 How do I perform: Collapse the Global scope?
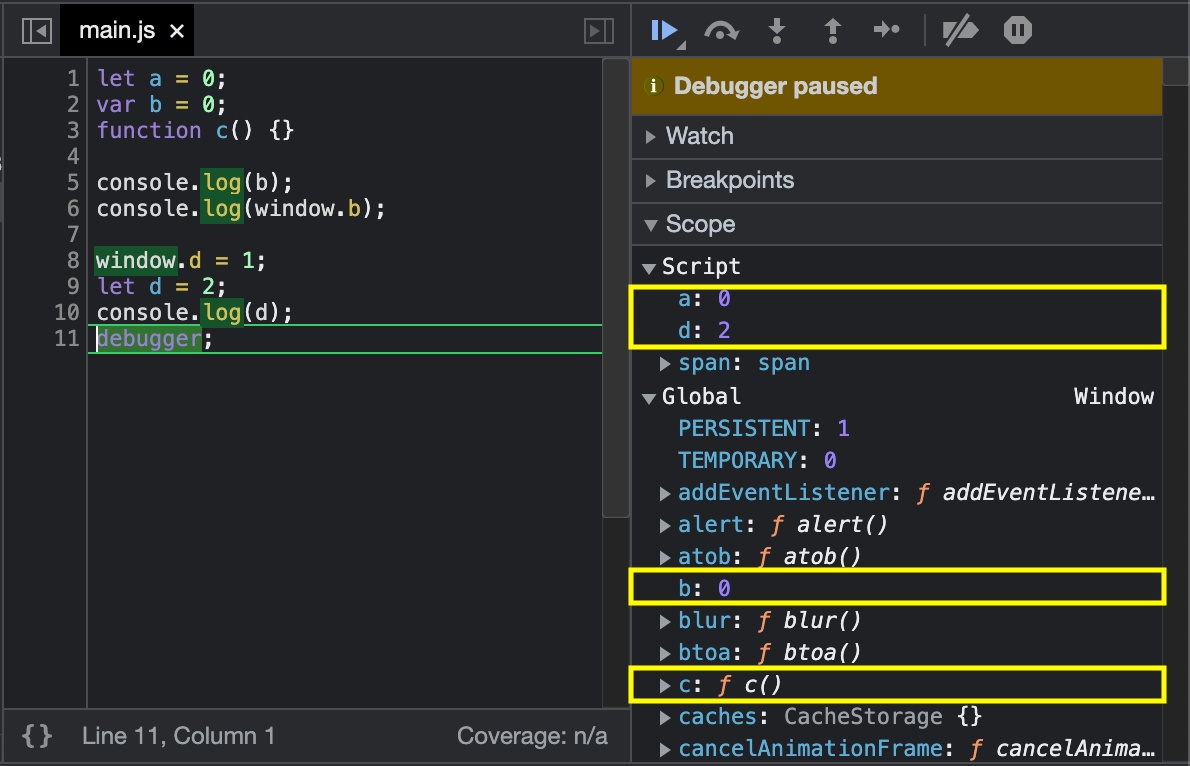649,398
